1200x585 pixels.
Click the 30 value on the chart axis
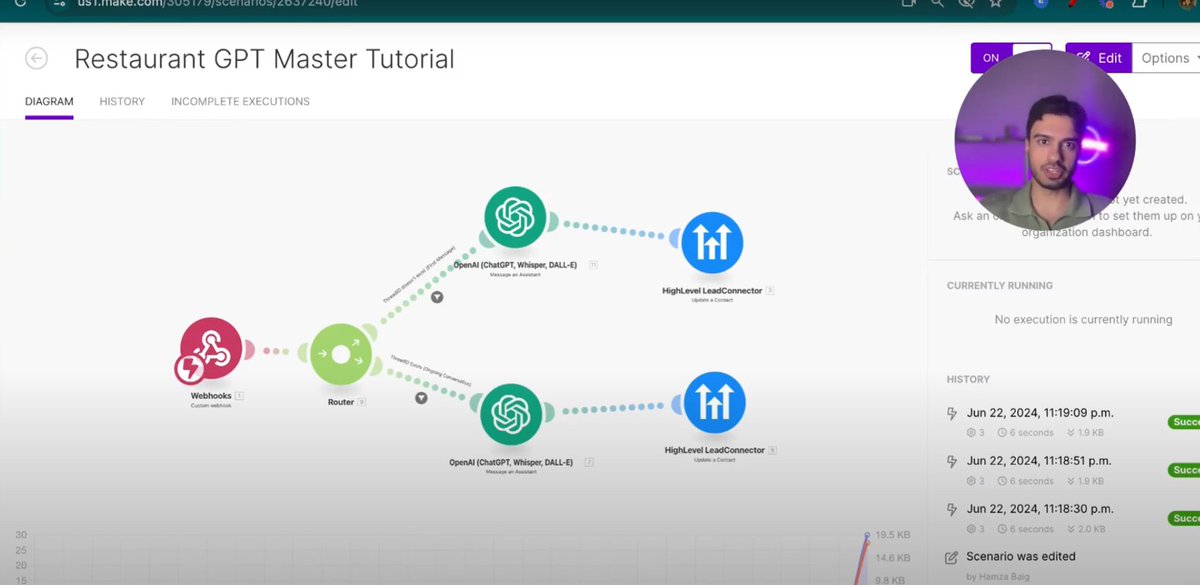[21, 535]
